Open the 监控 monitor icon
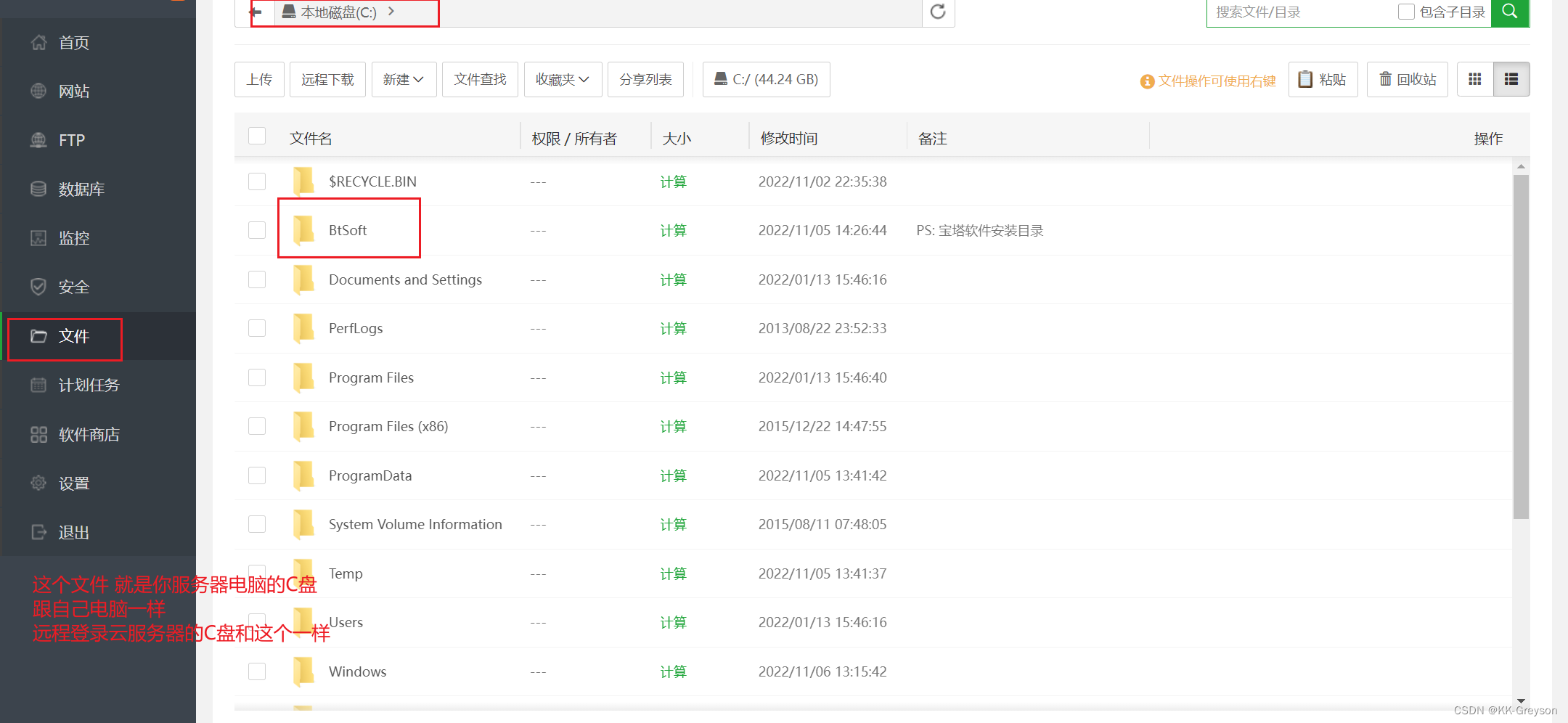Screen dimensions: 1568x723 (38, 238)
